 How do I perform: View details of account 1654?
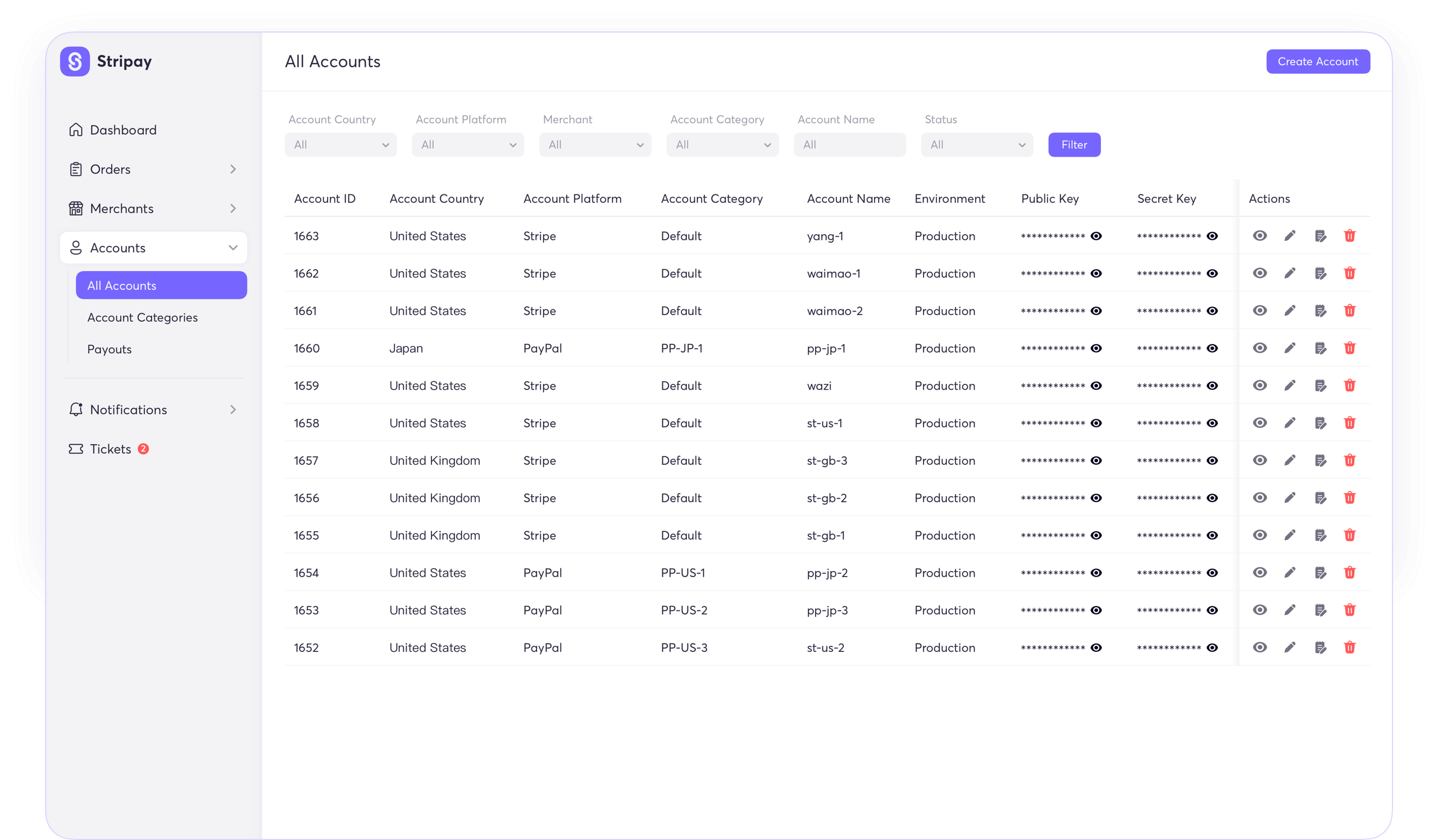[x=1259, y=573]
